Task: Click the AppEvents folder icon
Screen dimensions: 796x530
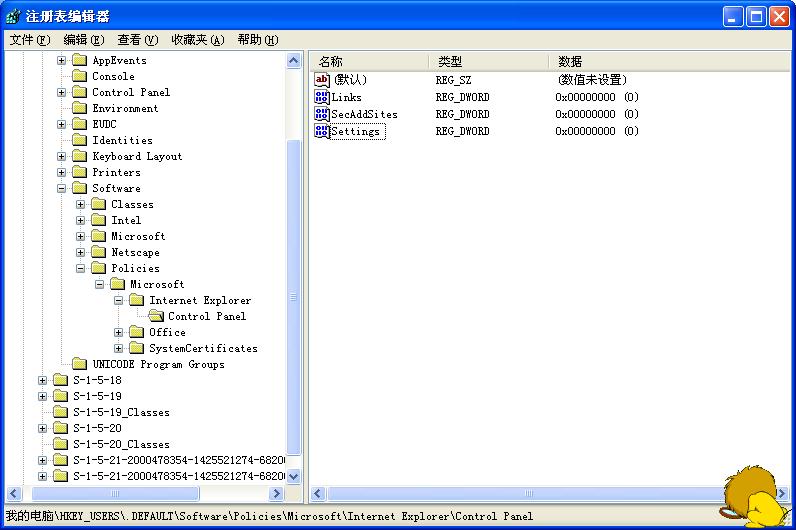Action: pyautogui.click(x=80, y=60)
